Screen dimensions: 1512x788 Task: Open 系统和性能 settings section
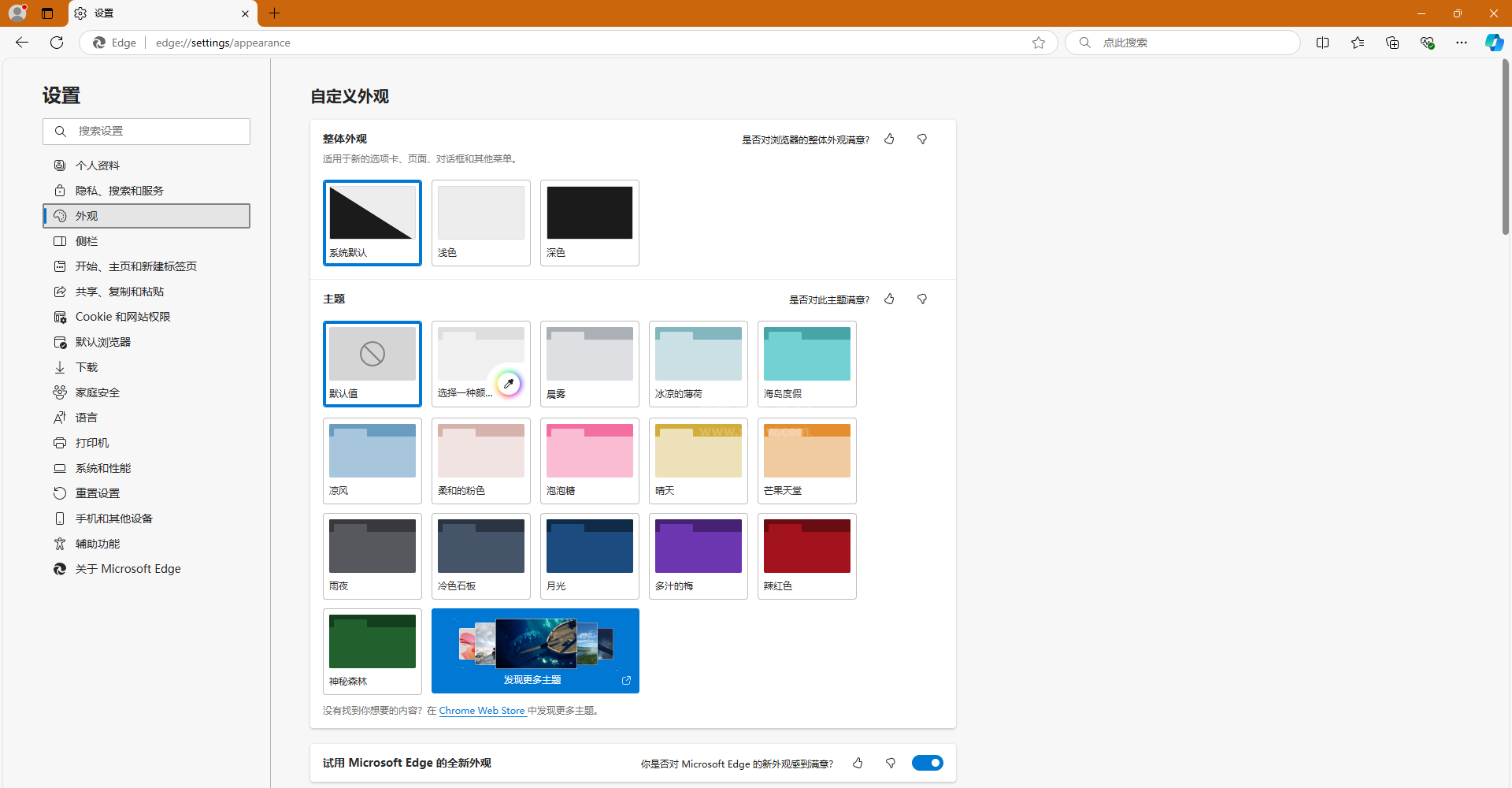[x=146, y=468]
